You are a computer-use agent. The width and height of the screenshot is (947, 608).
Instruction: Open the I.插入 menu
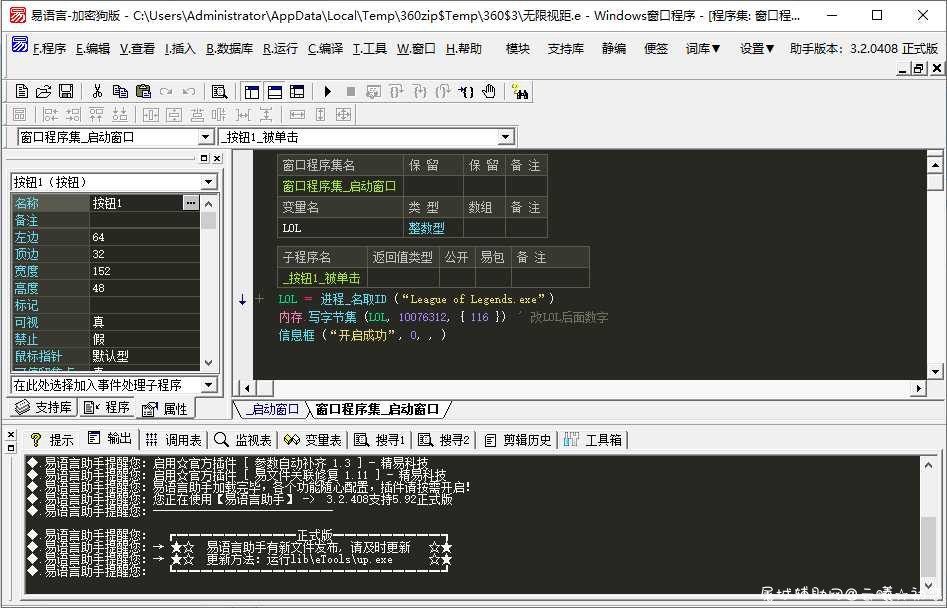tap(180, 49)
